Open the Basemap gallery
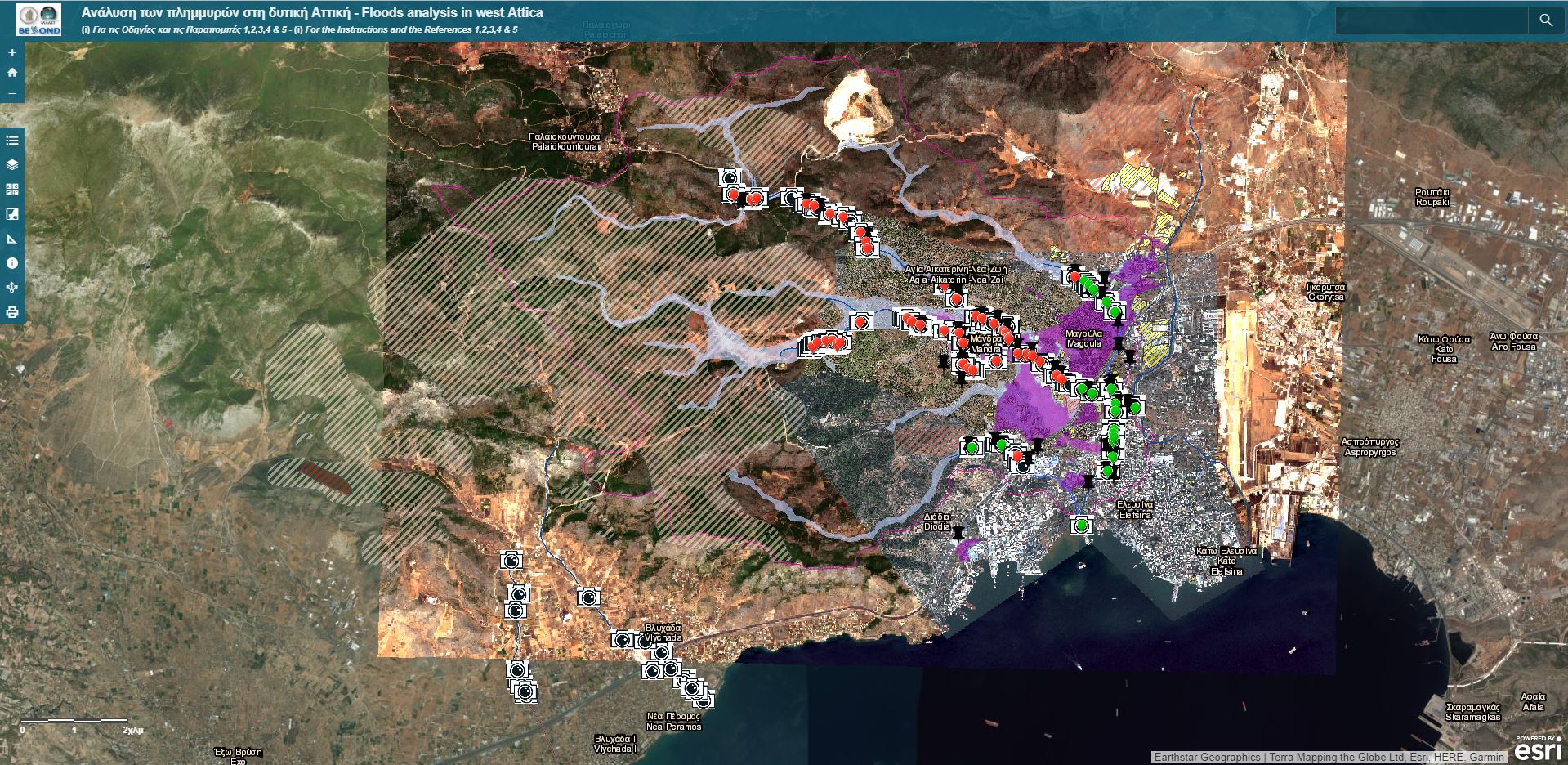 pos(11,190)
